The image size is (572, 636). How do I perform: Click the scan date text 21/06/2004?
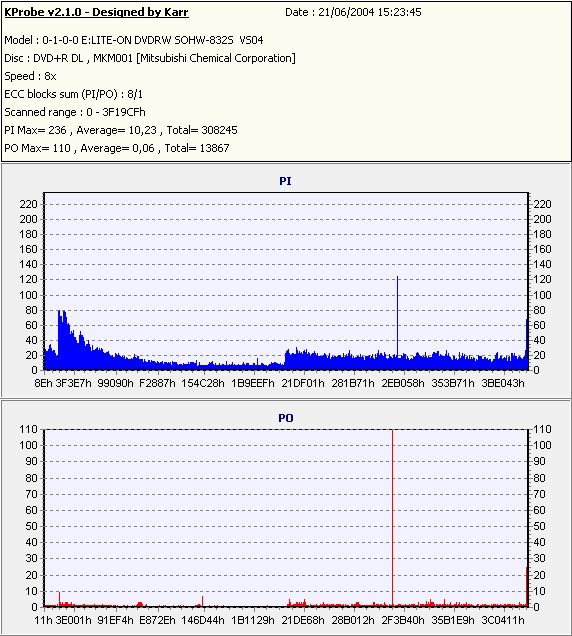click(346, 12)
